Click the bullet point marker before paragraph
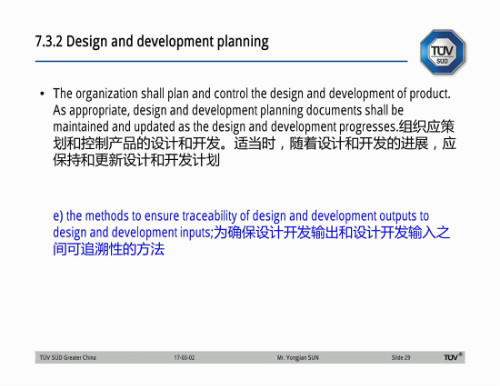 [x=42, y=94]
